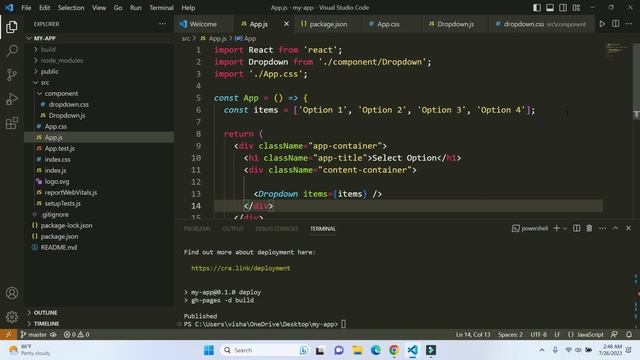
Task: Expand the build folder
Action: tap(99, 49)
